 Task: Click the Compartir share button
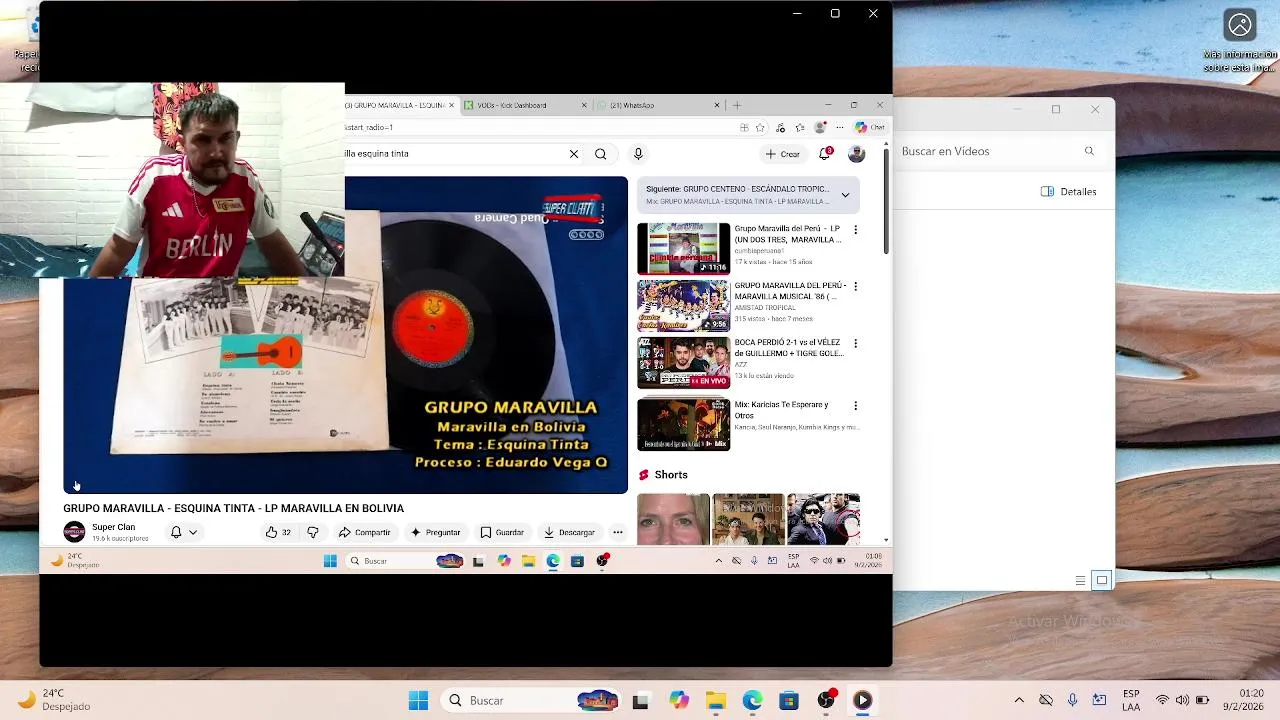[365, 532]
